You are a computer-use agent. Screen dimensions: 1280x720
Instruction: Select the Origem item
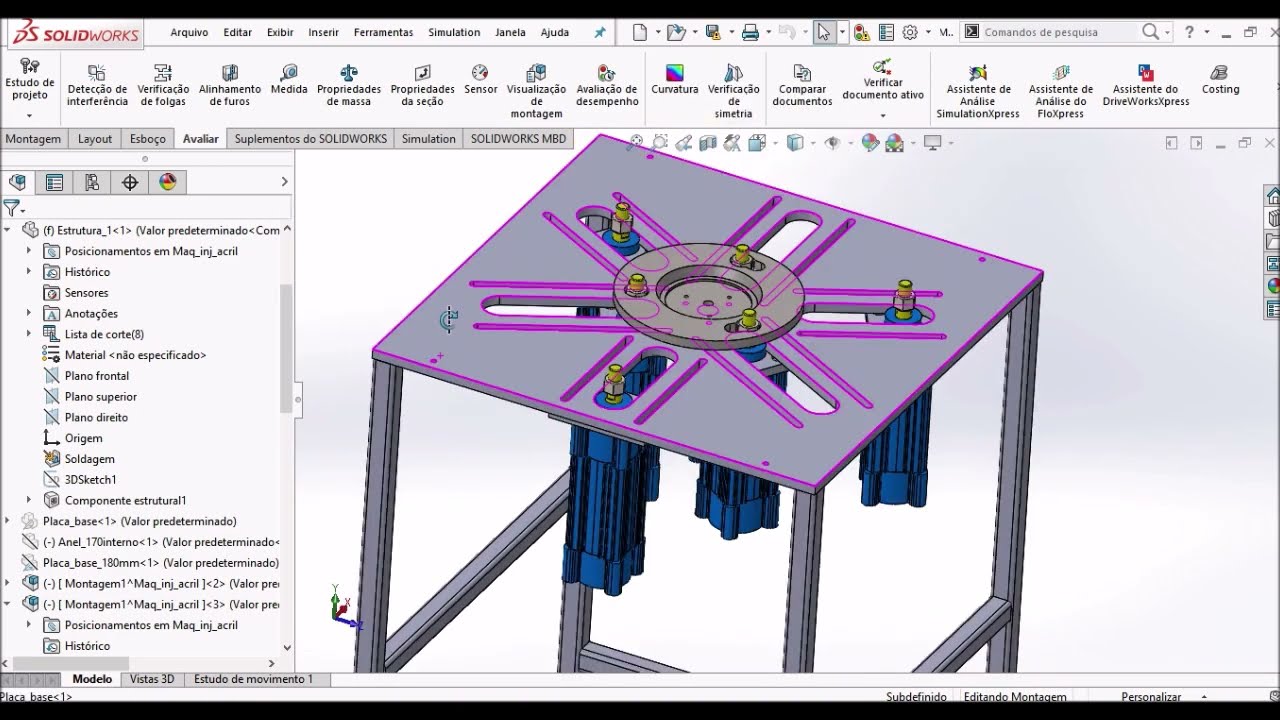[x=83, y=438]
